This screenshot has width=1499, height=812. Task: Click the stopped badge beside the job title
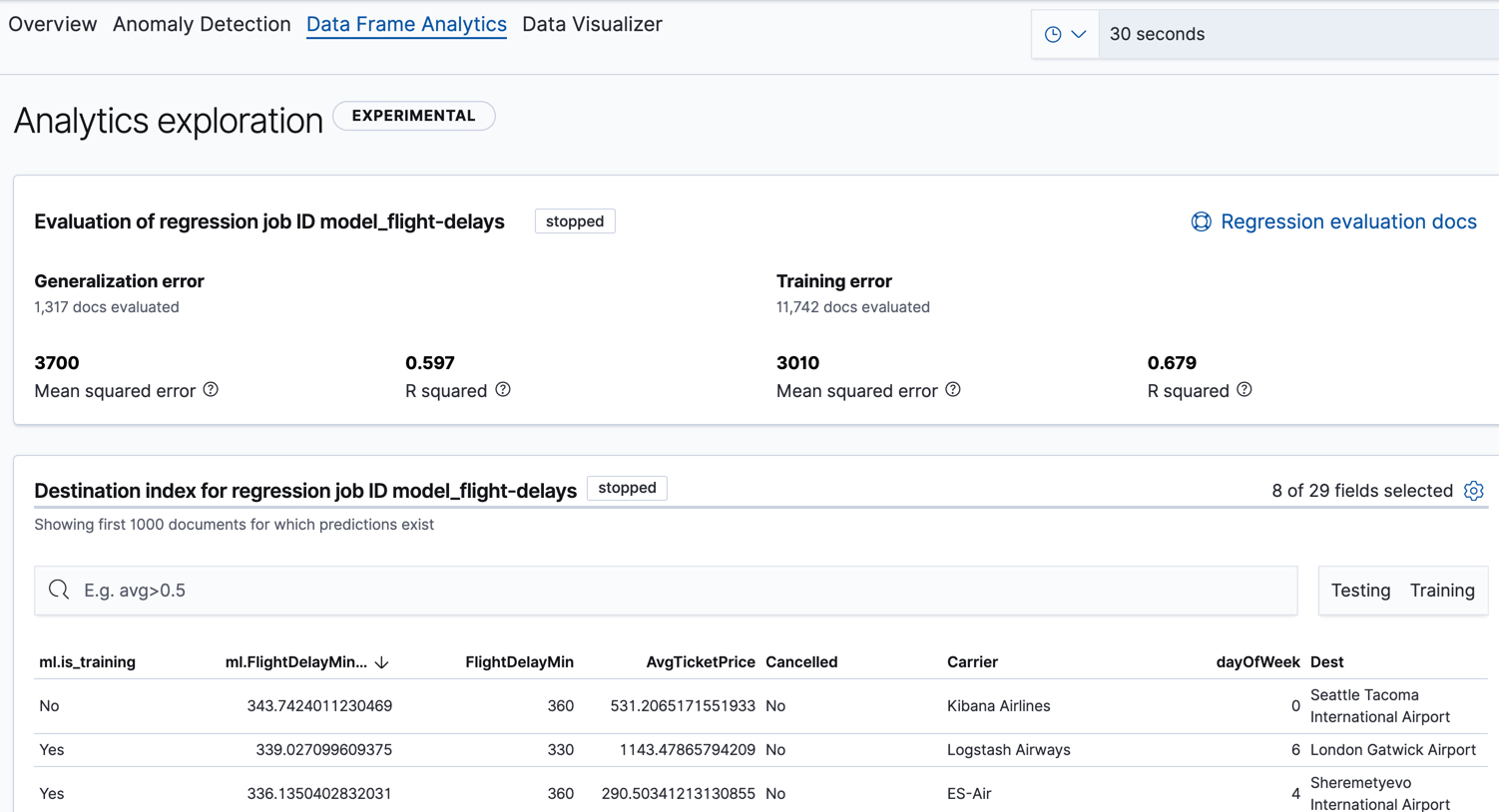(x=575, y=220)
